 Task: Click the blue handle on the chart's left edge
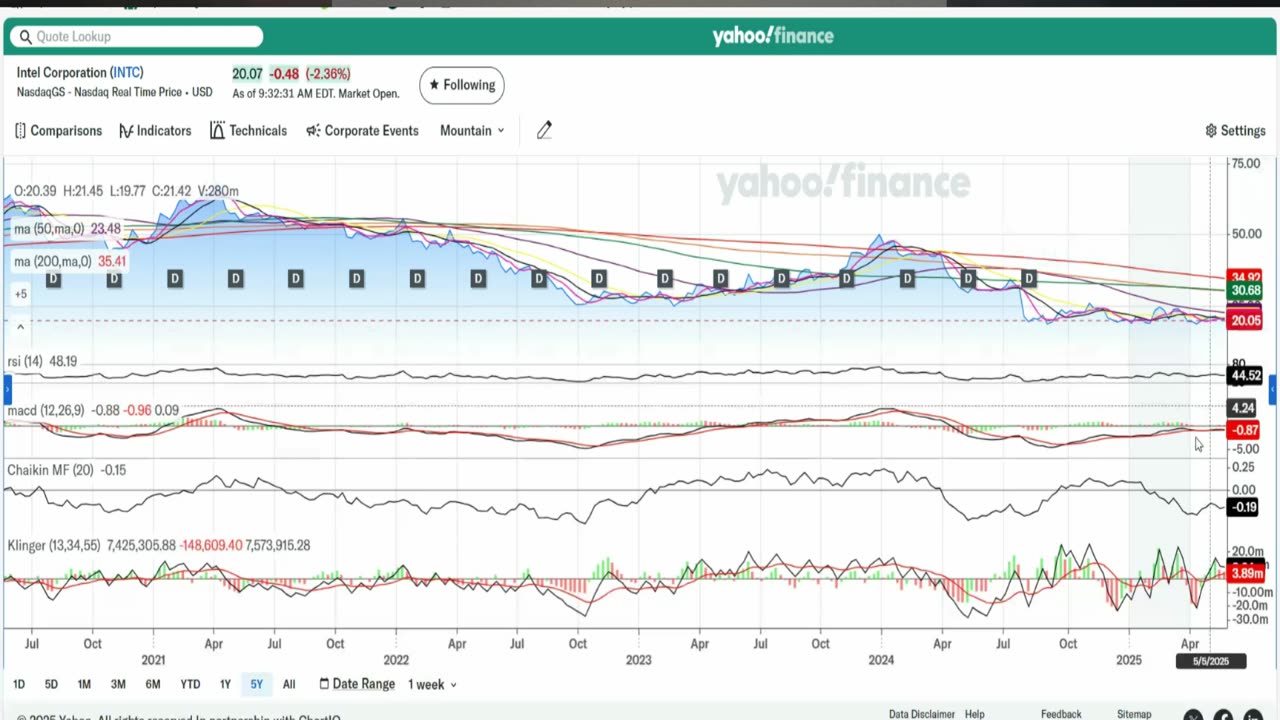7,389
